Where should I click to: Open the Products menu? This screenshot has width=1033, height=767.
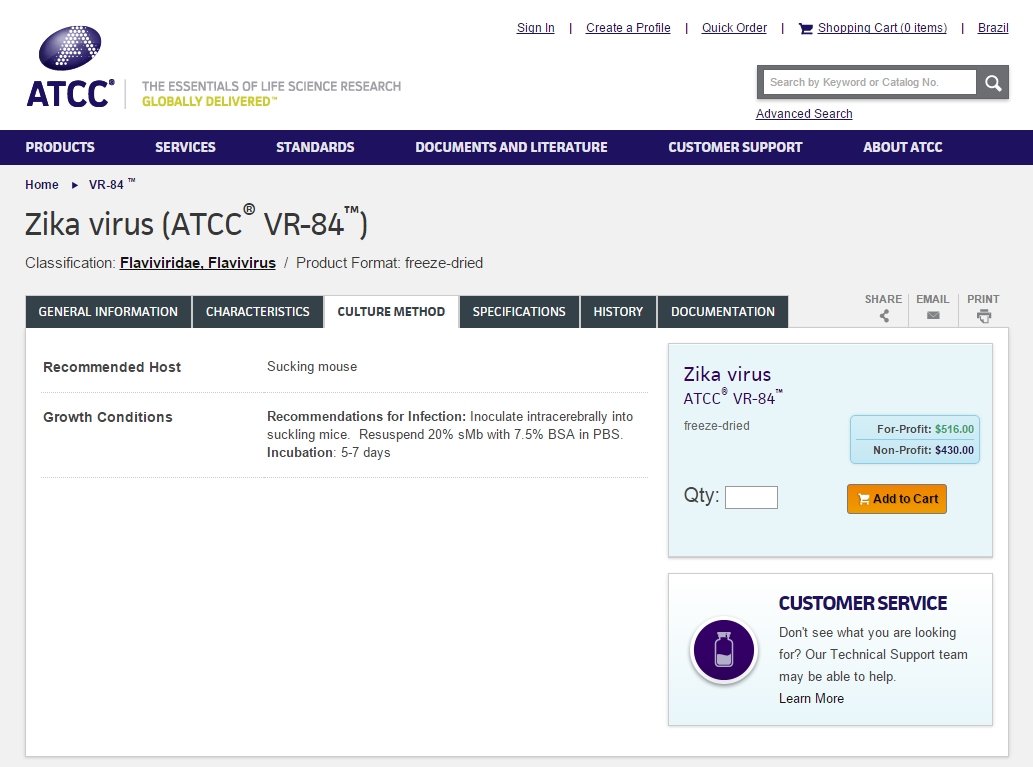click(x=60, y=148)
